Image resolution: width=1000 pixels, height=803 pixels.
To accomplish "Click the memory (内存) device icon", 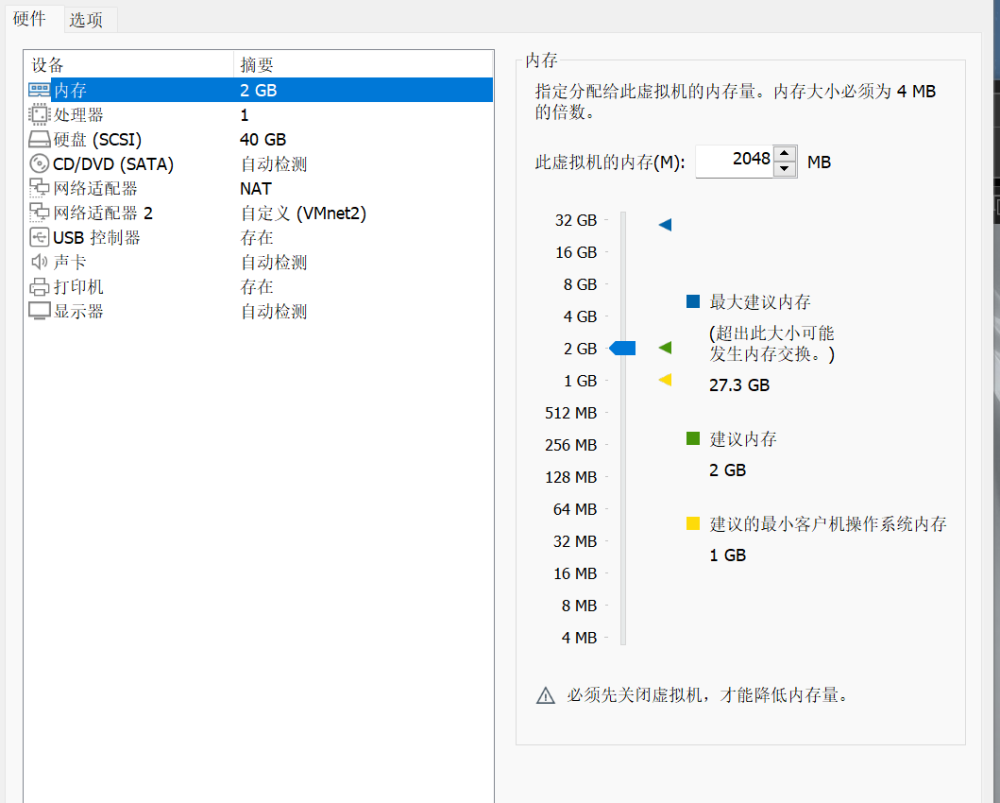I will tap(39, 90).
